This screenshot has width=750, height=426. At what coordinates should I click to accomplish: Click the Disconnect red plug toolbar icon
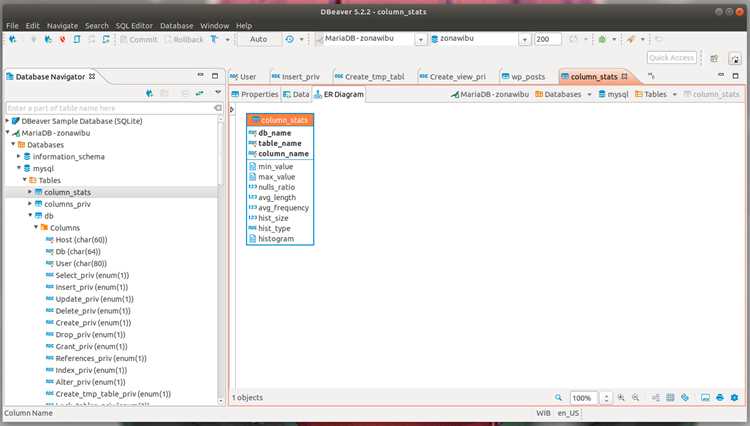coord(62,39)
